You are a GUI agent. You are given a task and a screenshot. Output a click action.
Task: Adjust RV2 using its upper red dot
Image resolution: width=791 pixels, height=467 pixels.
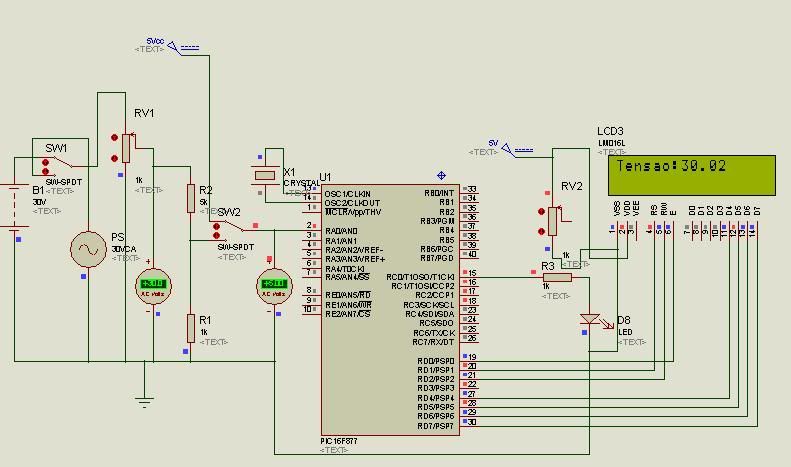pyautogui.click(x=541, y=211)
